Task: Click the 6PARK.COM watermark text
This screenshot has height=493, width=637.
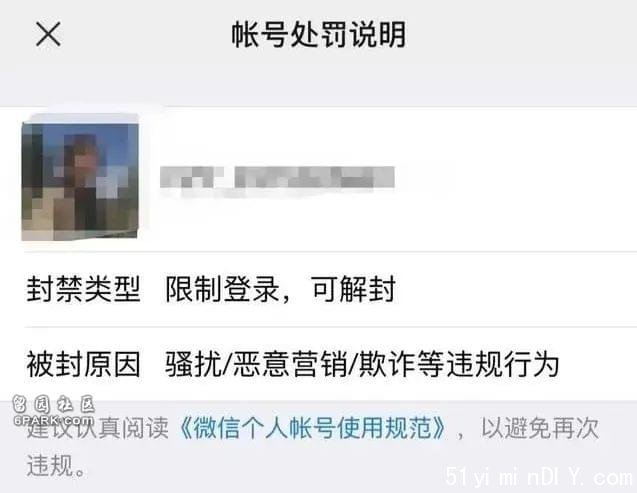Action: point(53,420)
